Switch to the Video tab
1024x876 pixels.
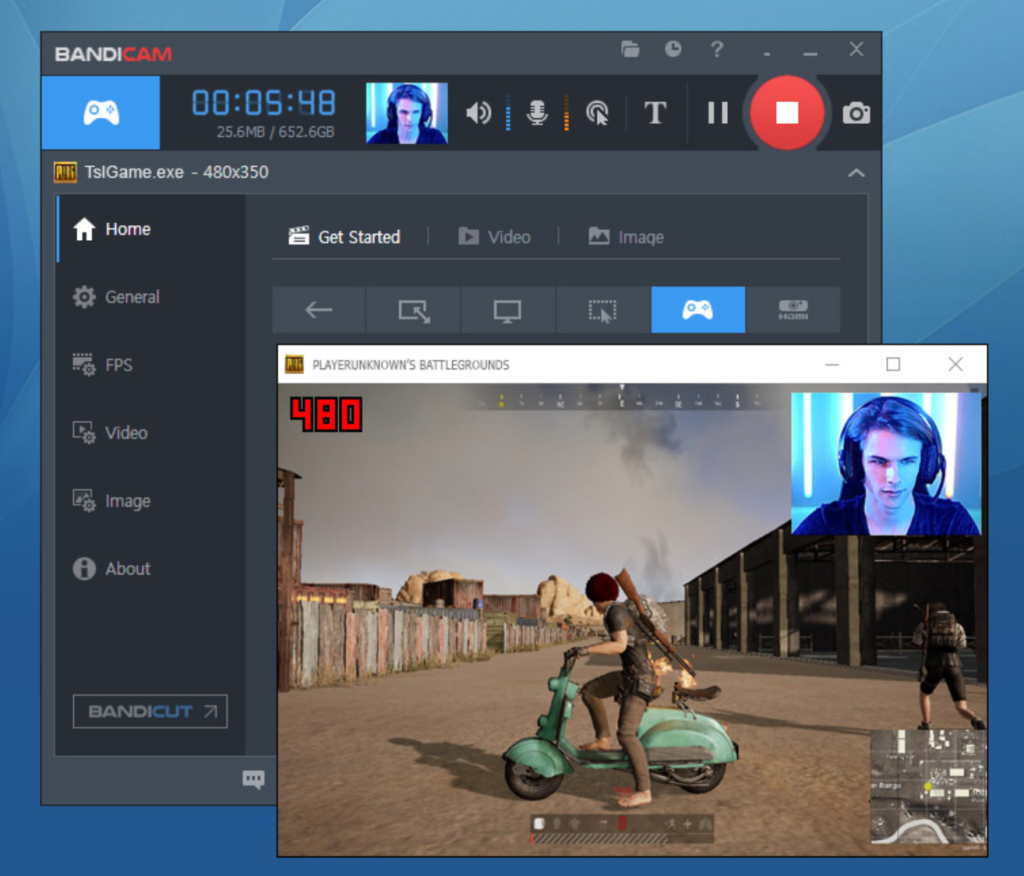coord(495,236)
